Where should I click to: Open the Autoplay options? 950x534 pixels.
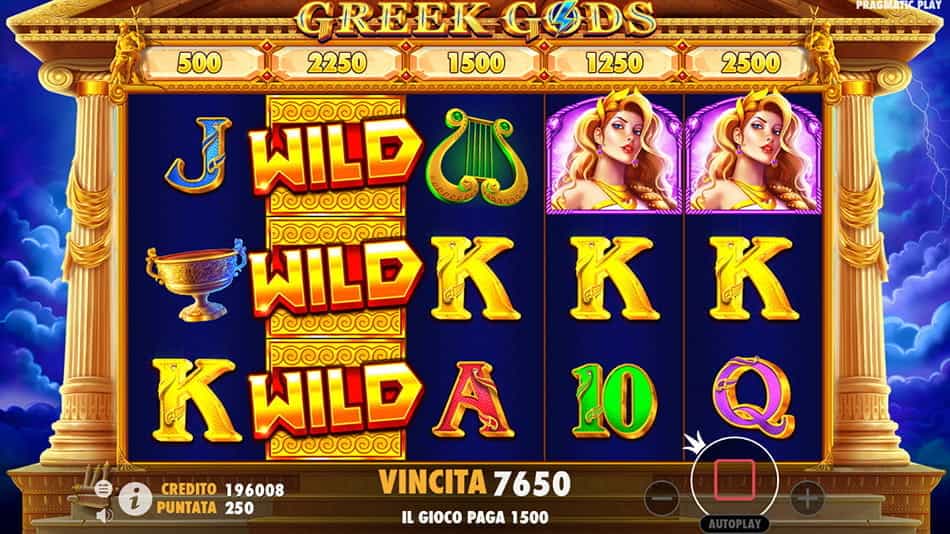tap(734, 523)
